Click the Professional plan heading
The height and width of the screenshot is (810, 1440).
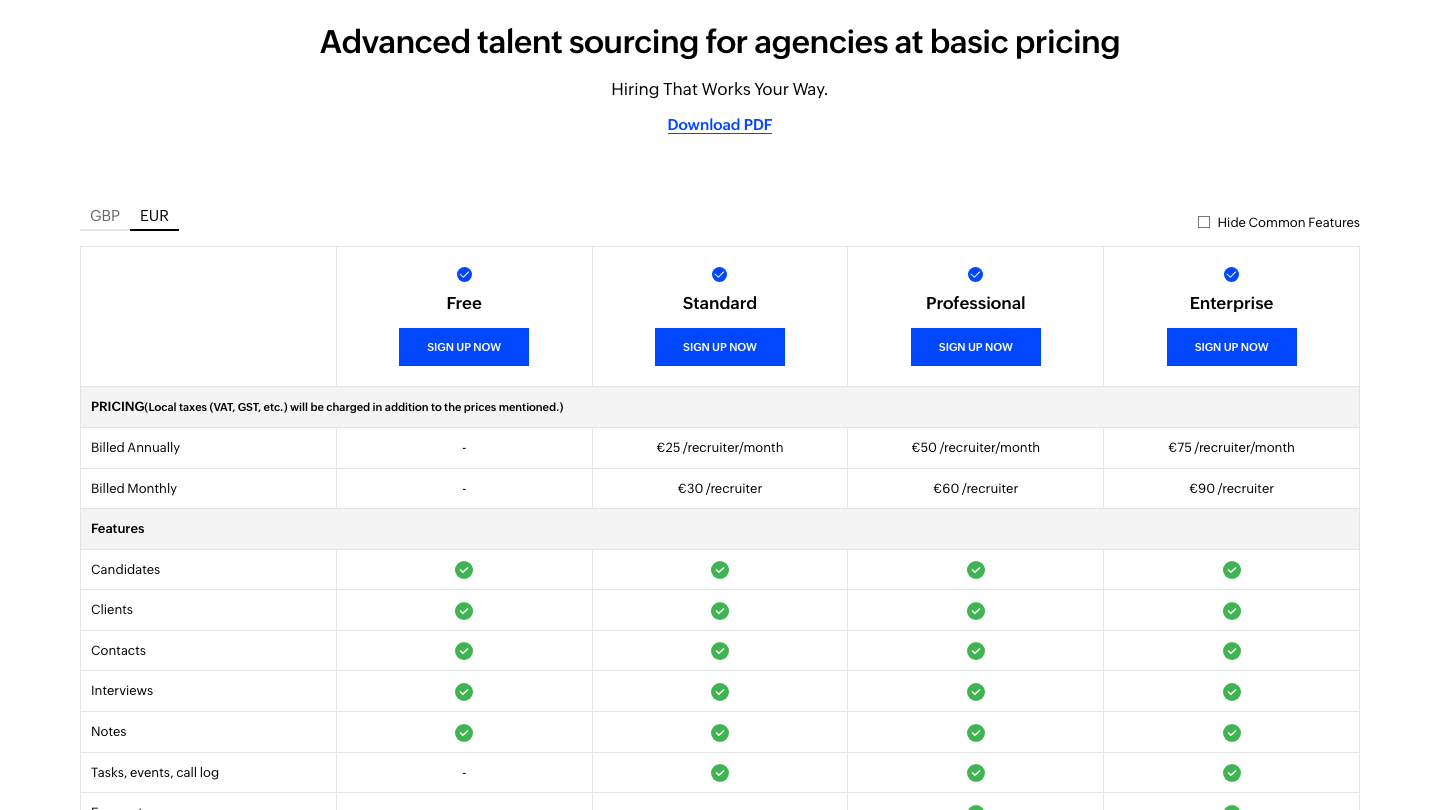(976, 303)
